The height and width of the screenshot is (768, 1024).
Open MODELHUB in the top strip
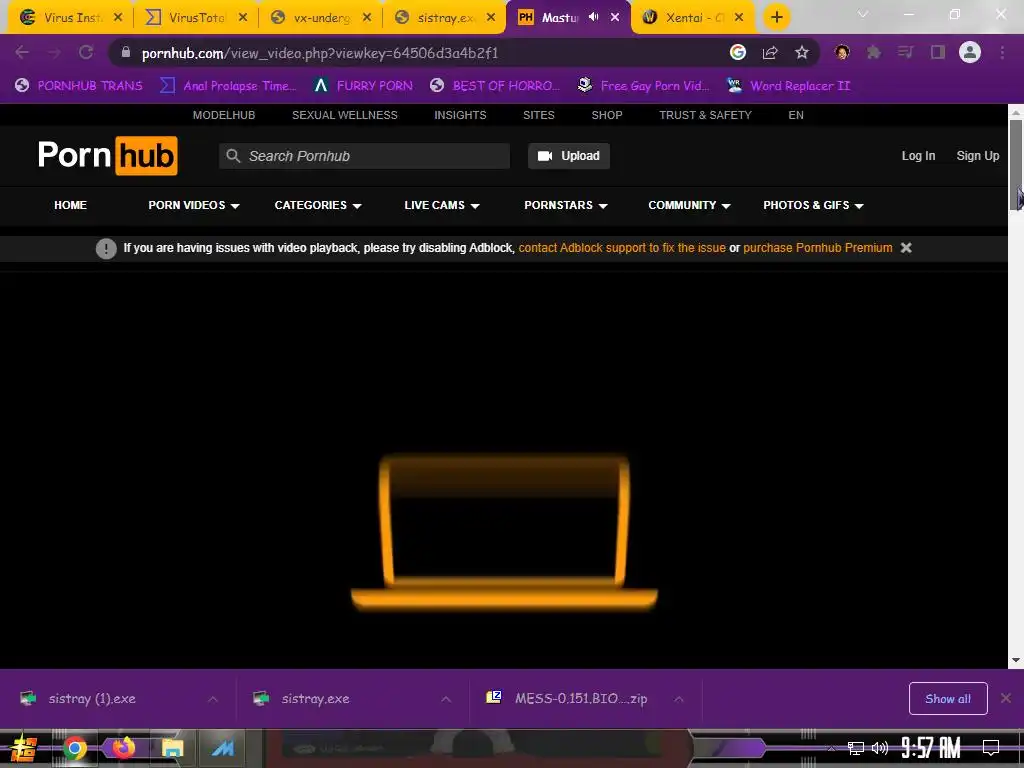(224, 115)
